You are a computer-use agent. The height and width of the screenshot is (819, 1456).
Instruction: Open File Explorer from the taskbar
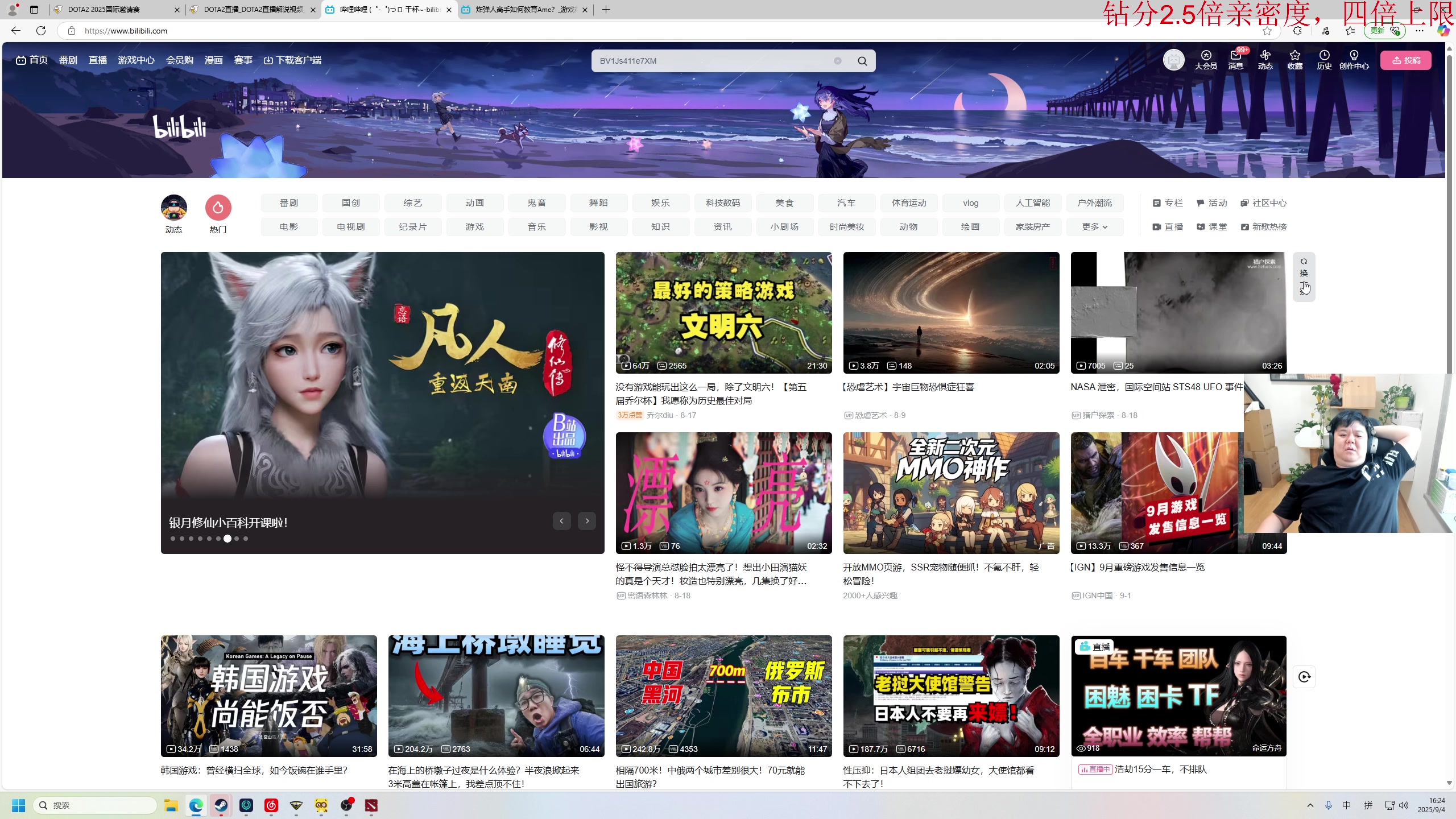(171, 805)
